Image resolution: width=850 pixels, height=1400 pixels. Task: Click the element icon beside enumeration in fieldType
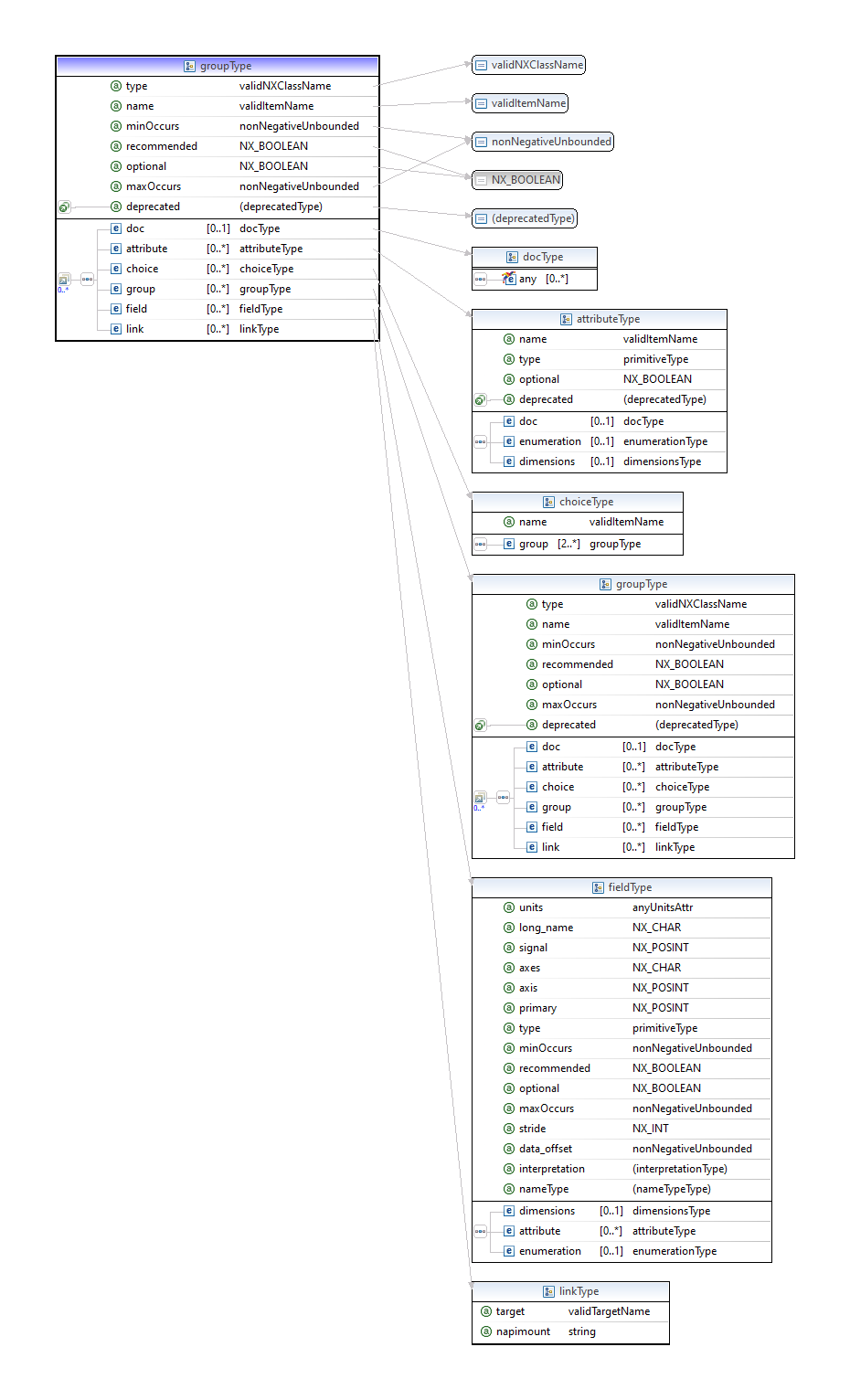[509, 1251]
